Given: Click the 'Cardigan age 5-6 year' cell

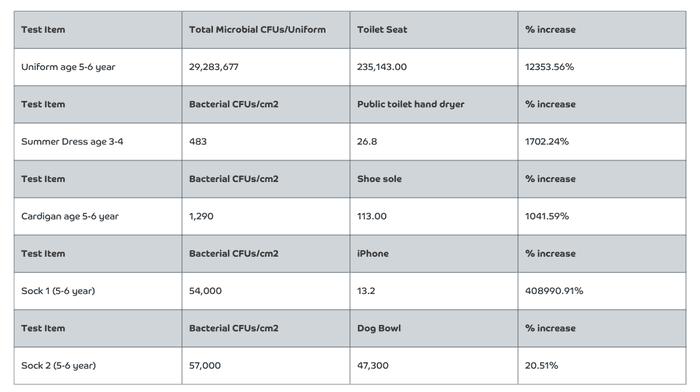Looking at the screenshot, I should 98,216.
